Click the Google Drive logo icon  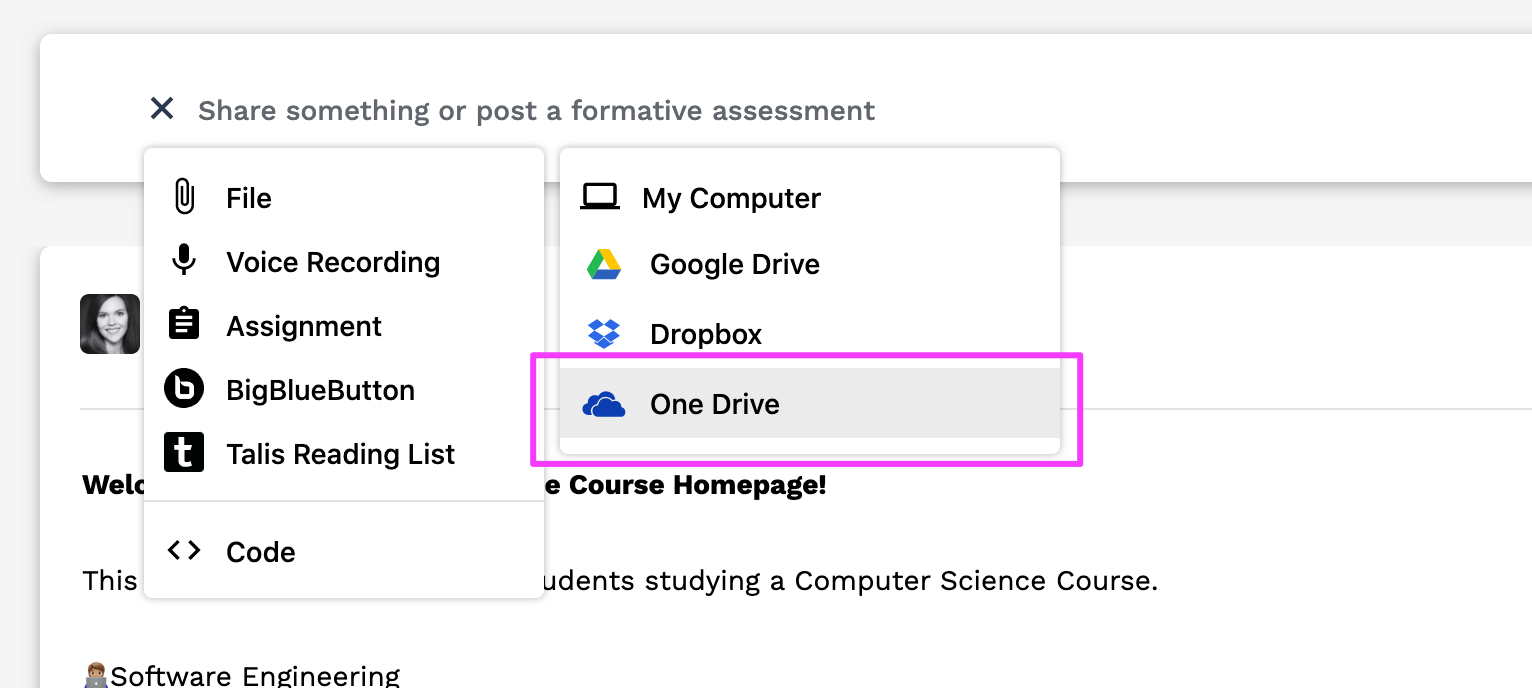click(604, 265)
